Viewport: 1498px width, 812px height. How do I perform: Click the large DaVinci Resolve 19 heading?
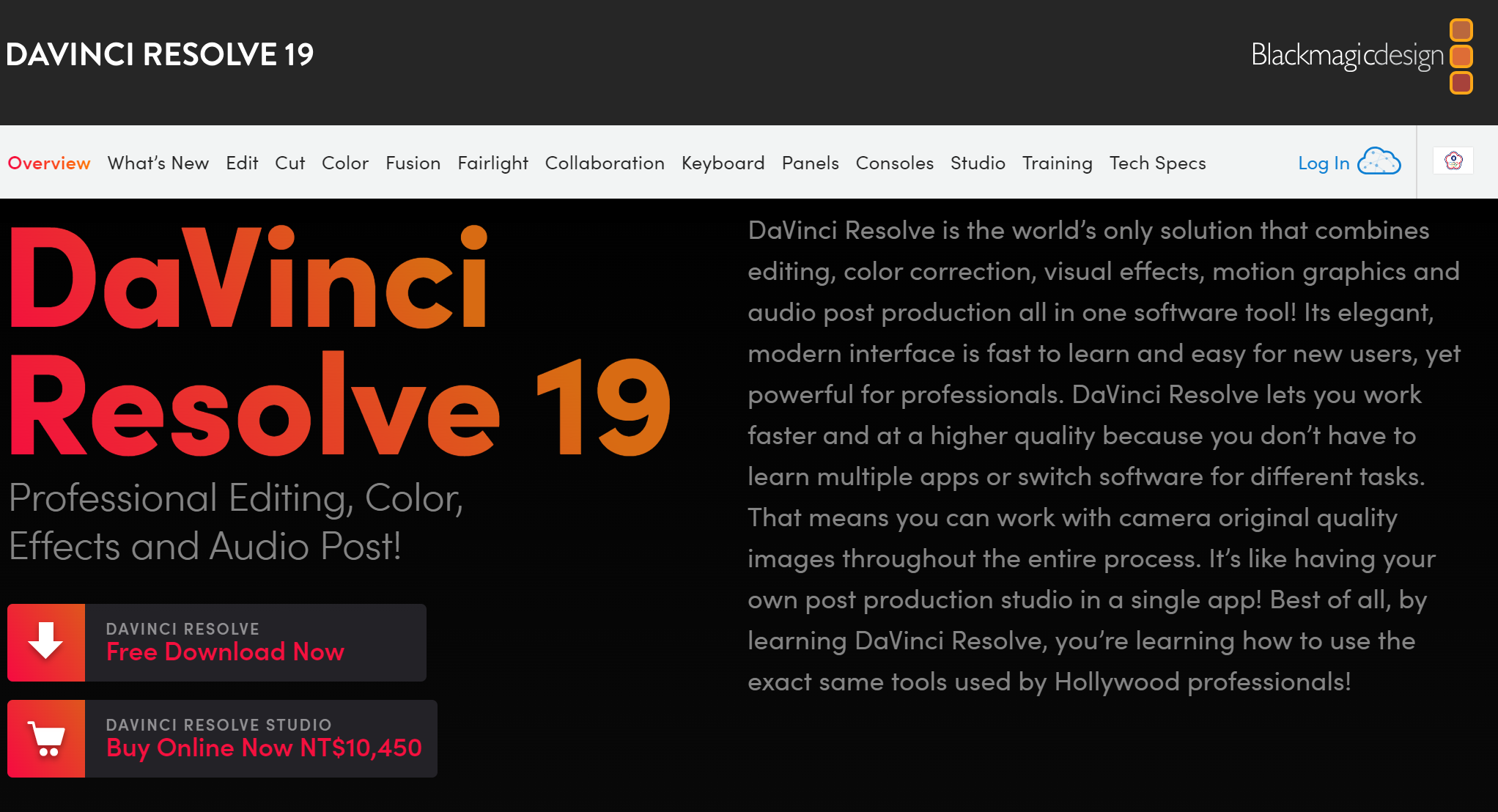click(x=339, y=341)
